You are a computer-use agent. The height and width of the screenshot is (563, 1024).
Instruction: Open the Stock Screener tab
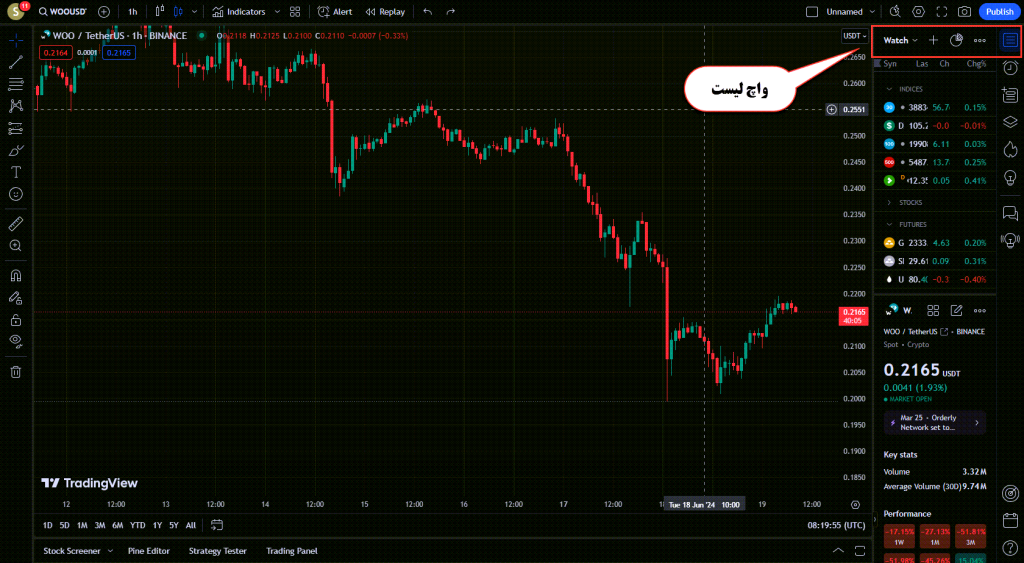[72, 551]
